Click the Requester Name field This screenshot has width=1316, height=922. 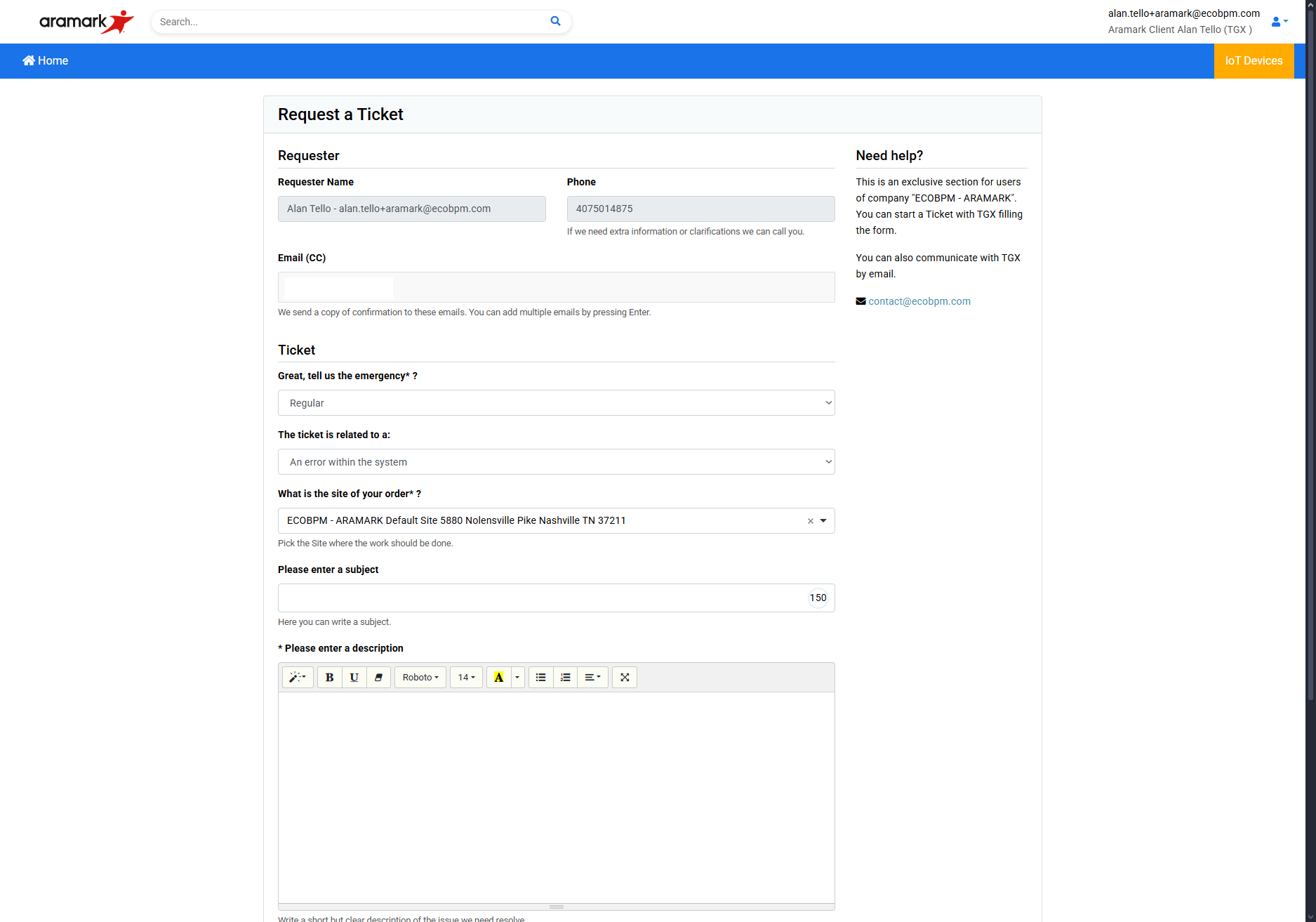pyautogui.click(x=412, y=209)
